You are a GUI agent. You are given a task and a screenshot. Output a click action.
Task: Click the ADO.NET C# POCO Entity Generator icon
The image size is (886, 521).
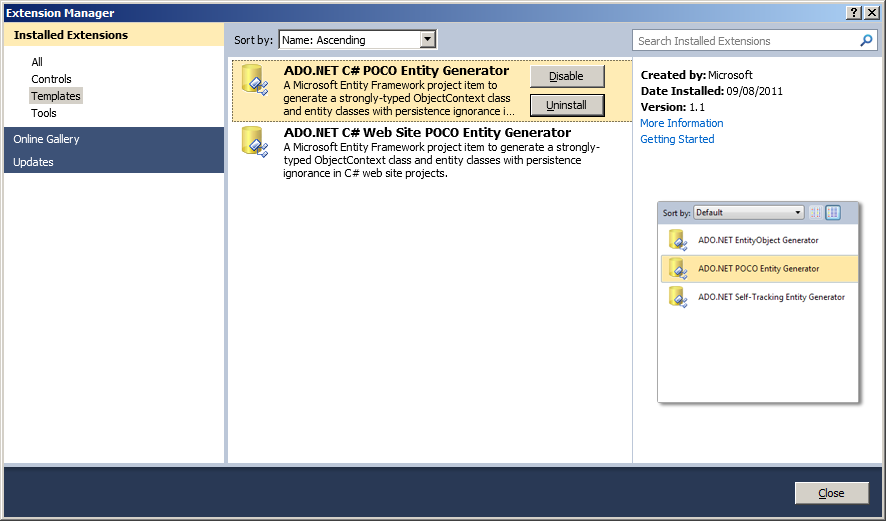coord(255,82)
